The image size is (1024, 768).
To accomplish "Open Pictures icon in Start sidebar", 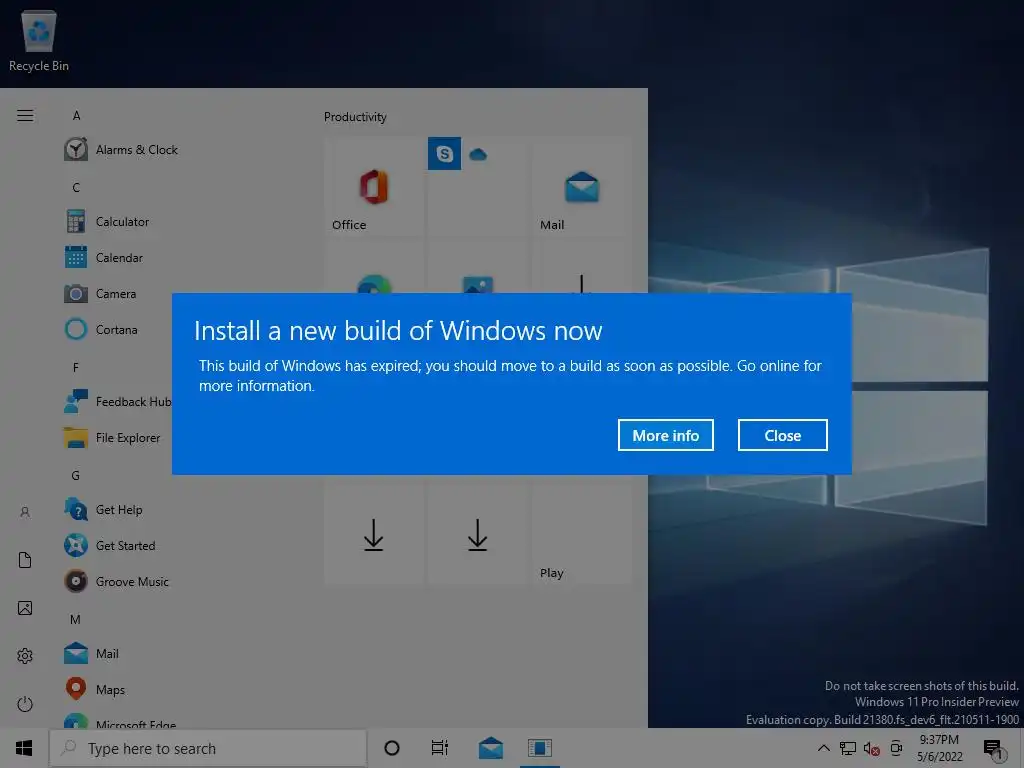I will (x=25, y=608).
